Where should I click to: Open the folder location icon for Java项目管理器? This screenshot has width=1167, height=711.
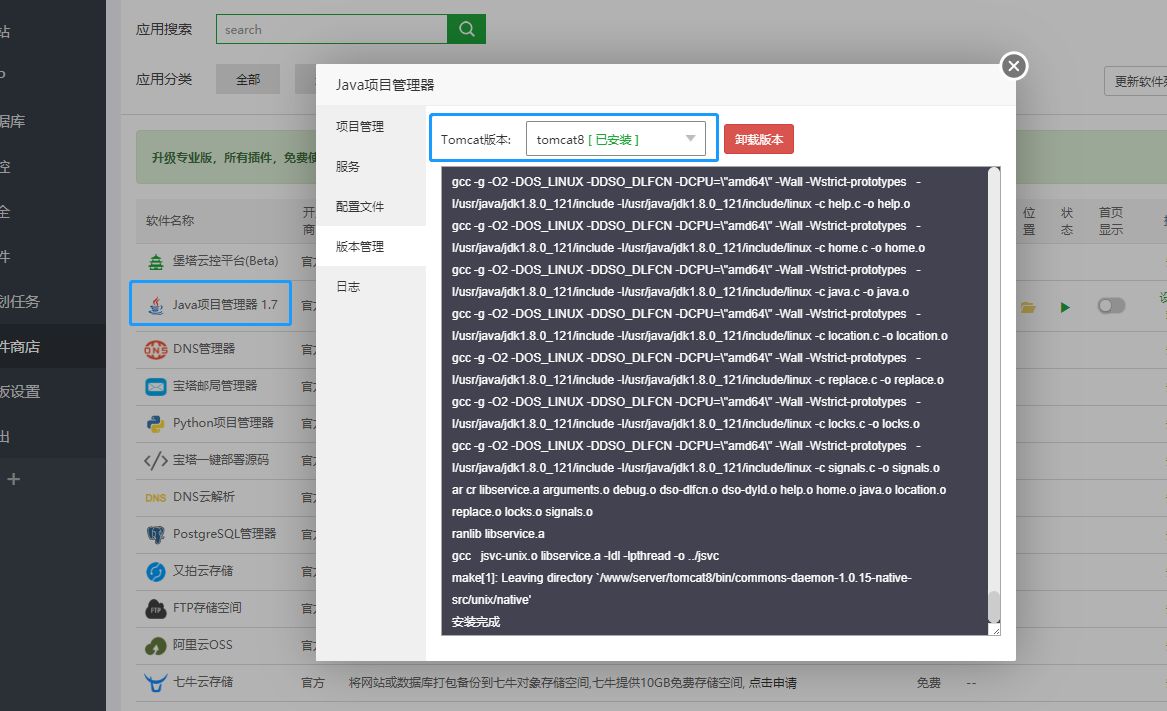1028,307
